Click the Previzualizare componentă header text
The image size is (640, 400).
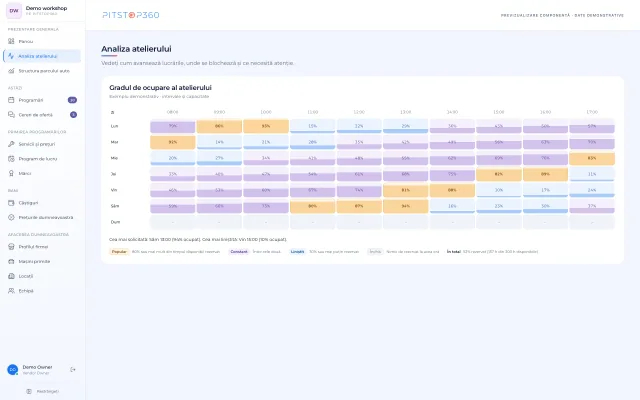(562, 16)
